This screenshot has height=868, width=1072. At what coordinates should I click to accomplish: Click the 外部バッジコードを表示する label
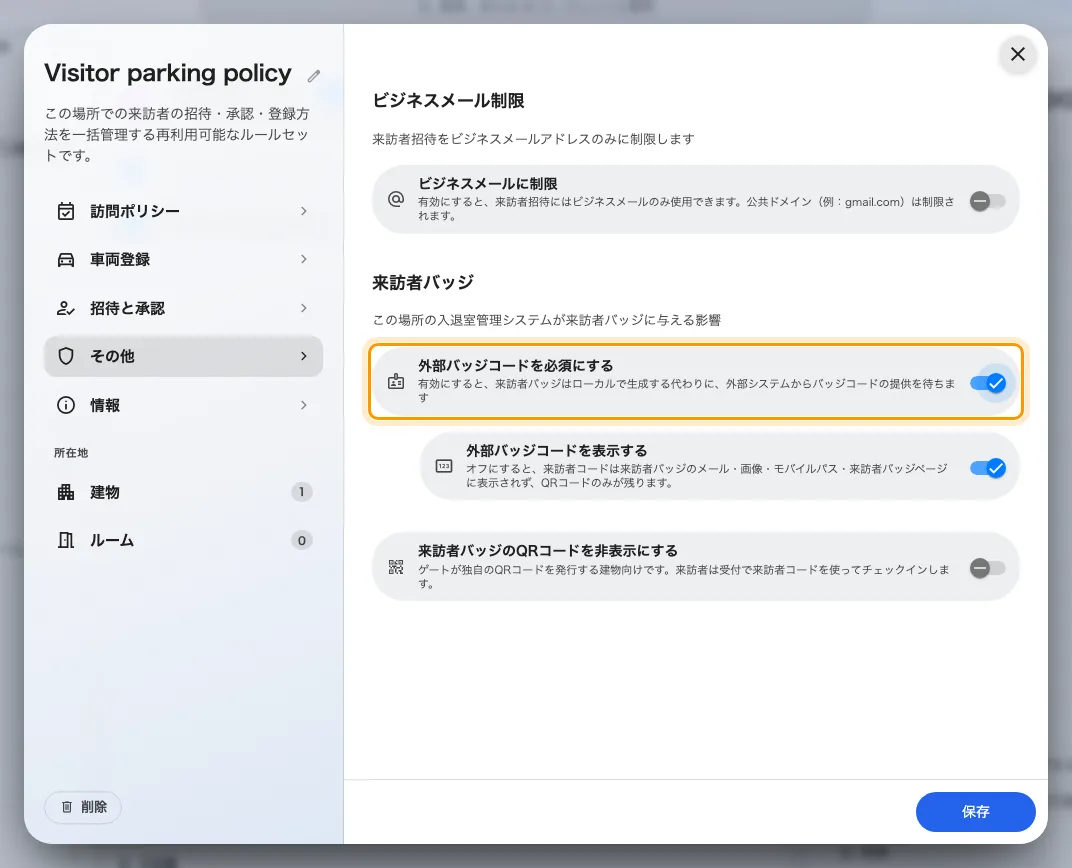click(x=557, y=451)
